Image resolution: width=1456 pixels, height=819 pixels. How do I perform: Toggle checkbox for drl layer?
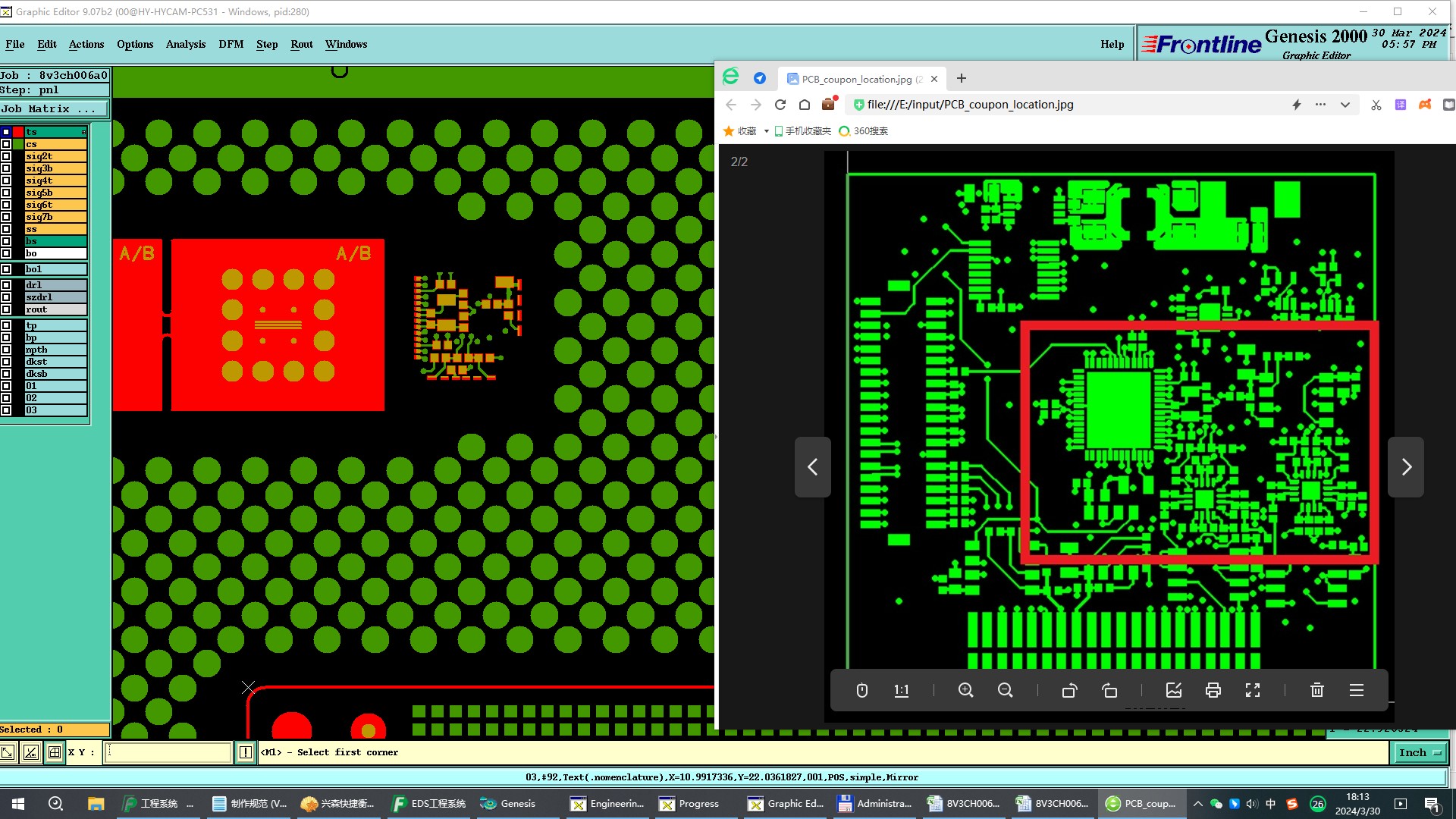click(6, 285)
